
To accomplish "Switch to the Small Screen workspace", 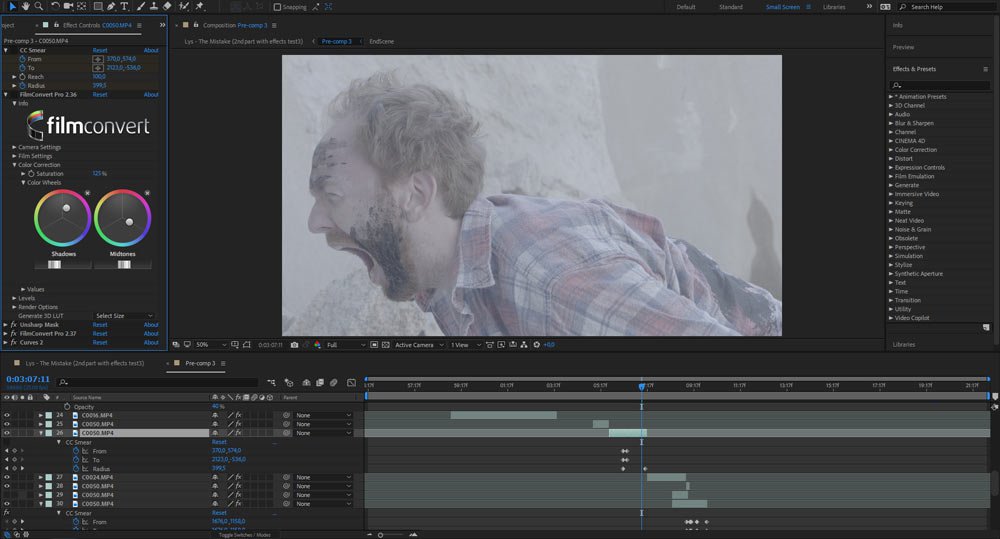I will [x=783, y=7].
